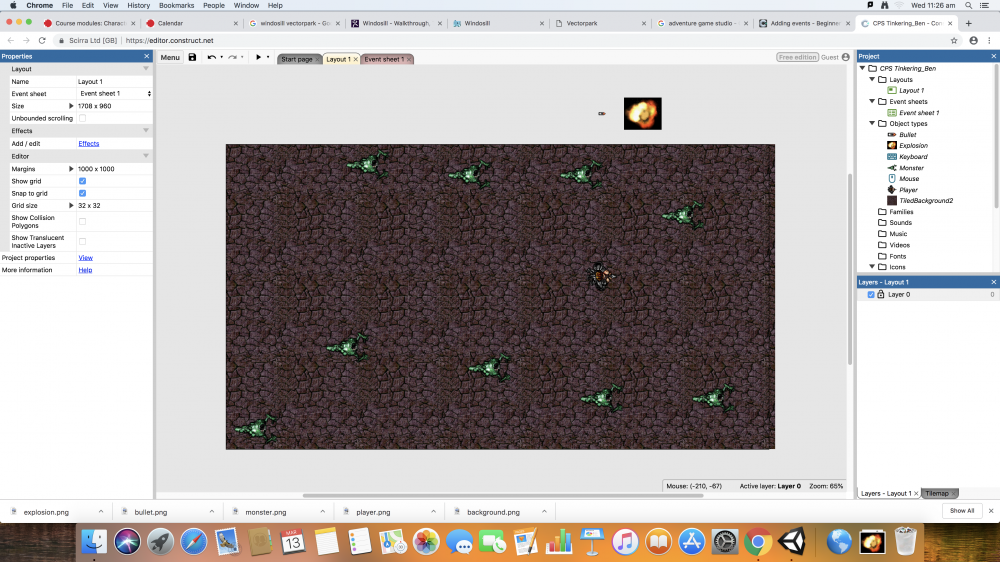This screenshot has width=1000, height=562.
Task: Collapse the Effects properties section
Action: (145, 131)
